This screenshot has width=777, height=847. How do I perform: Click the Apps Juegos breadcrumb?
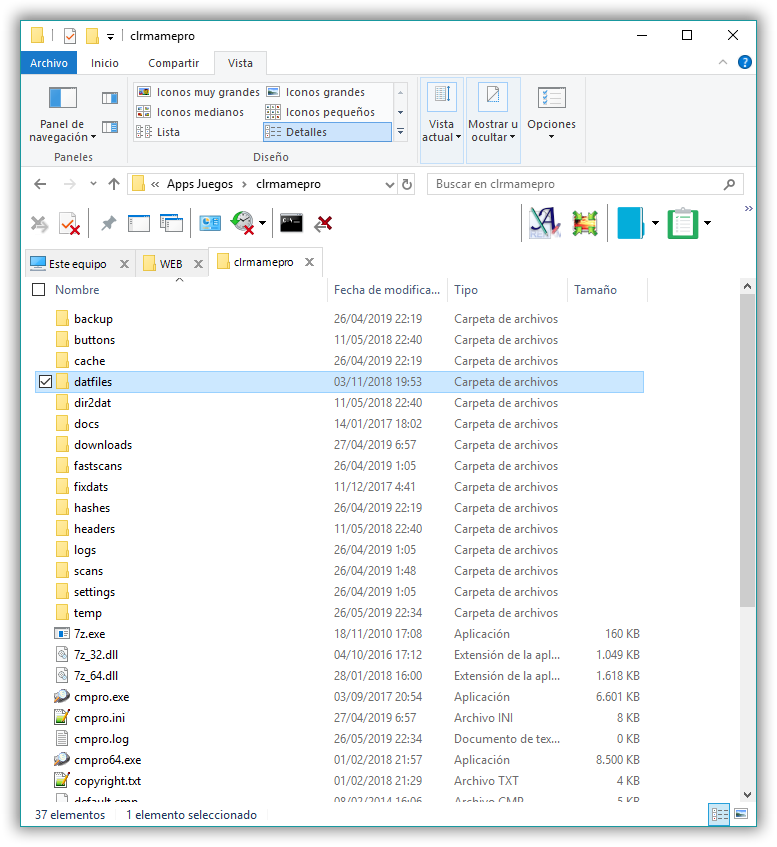click(x=199, y=184)
